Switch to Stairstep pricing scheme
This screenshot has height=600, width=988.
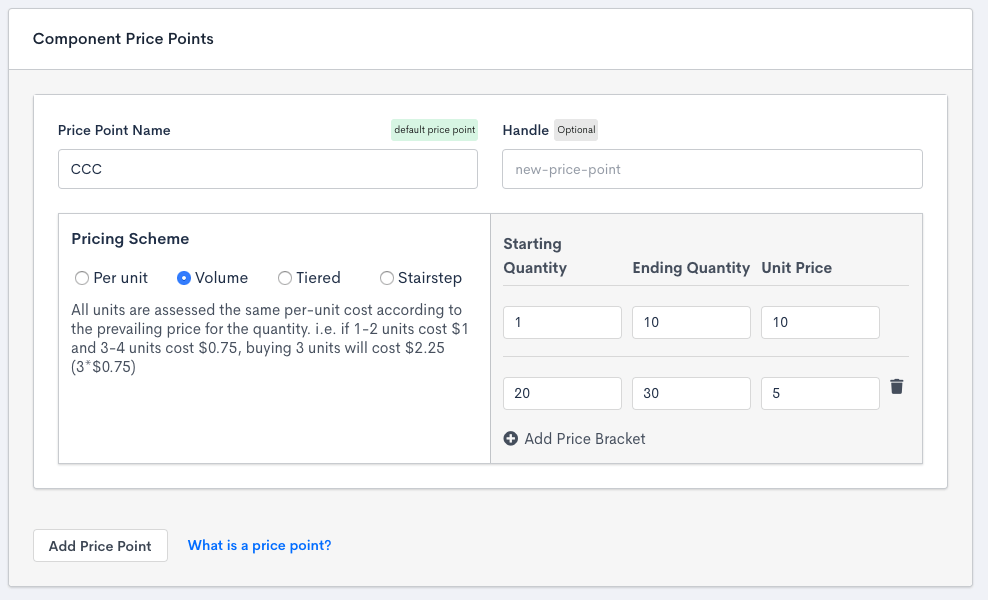coord(387,278)
